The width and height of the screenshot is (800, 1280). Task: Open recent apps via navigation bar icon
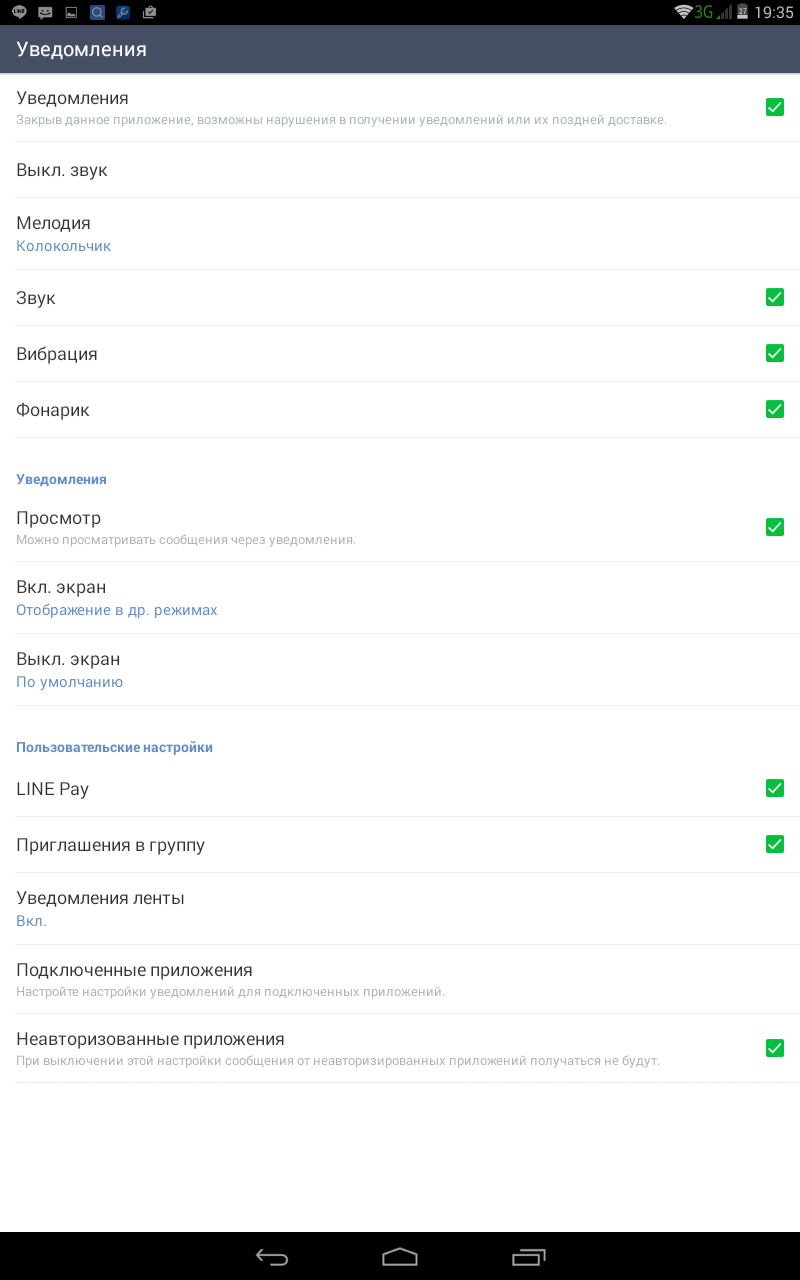[529, 1257]
